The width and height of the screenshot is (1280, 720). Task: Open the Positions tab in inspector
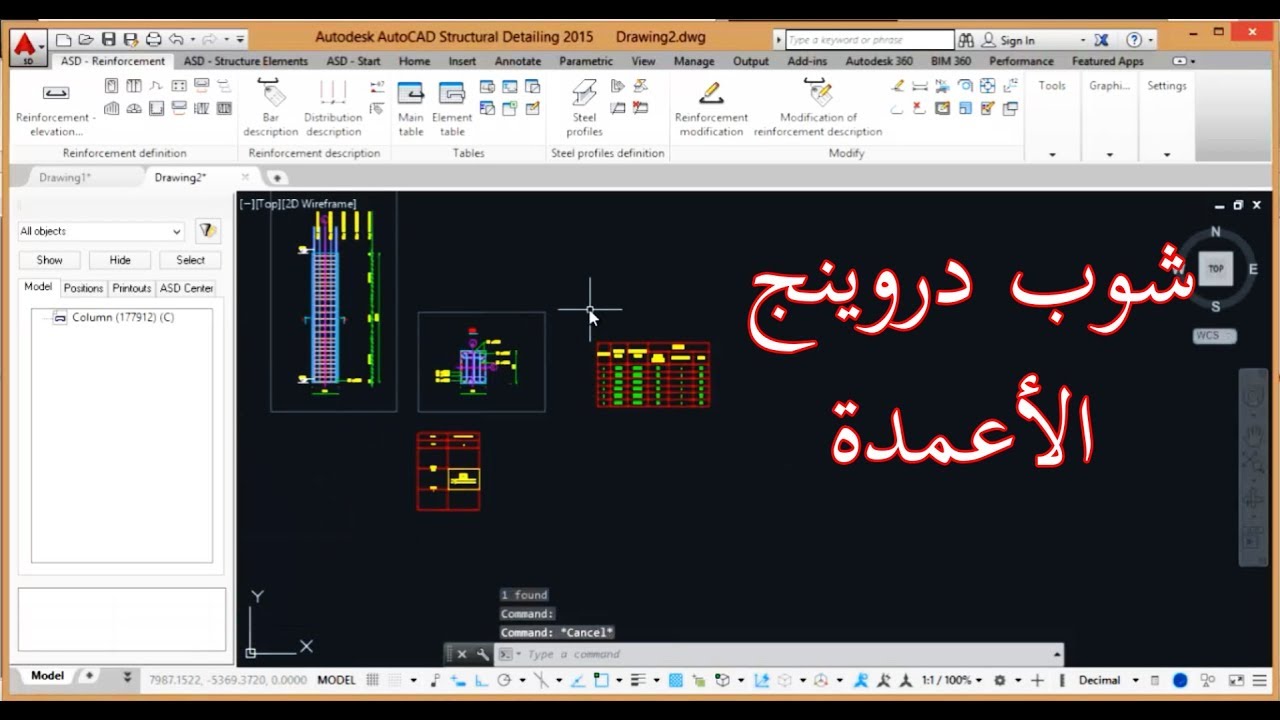(x=83, y=288)
